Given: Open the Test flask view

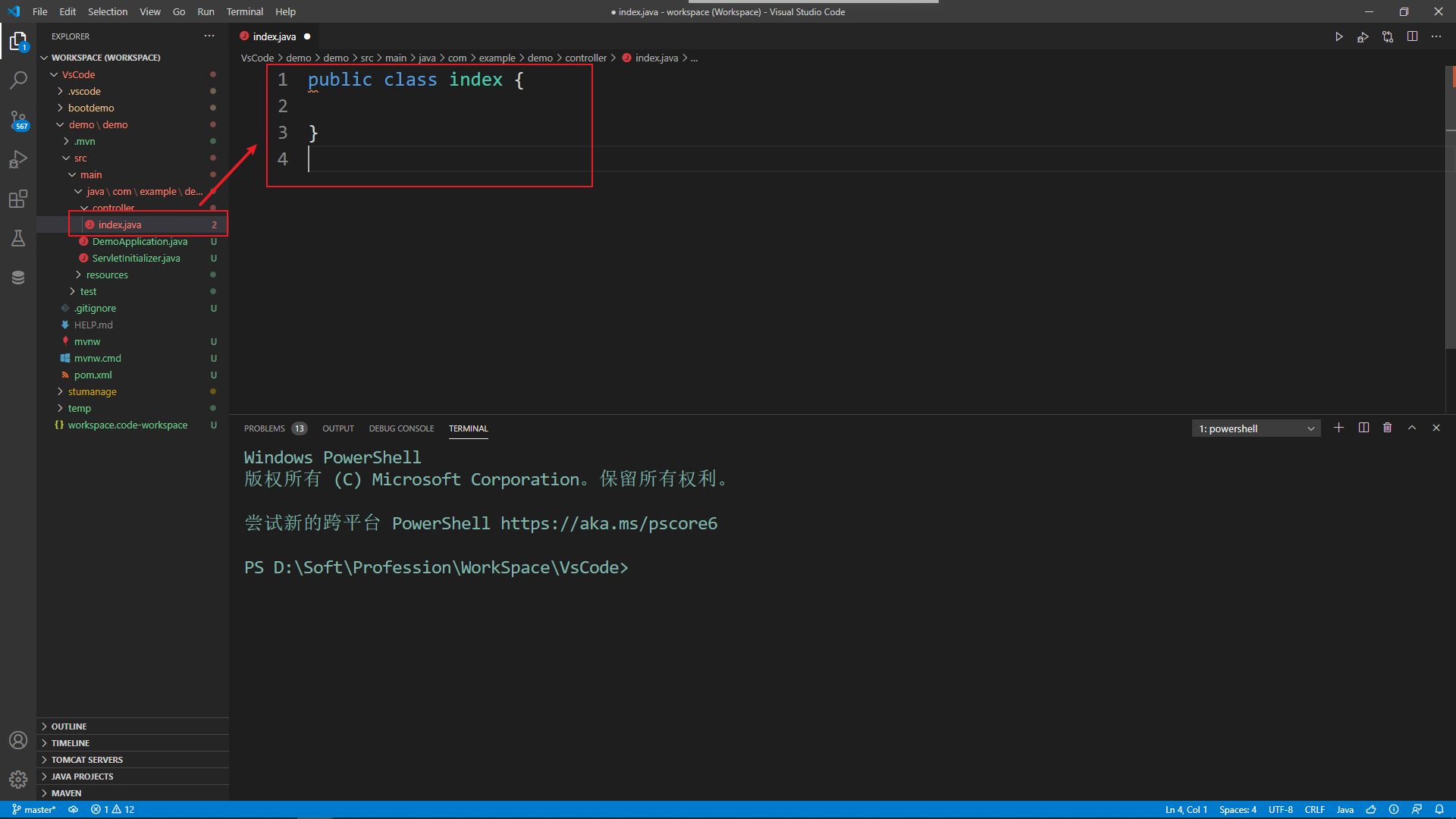Looking at the screenshot, I should (x=18, y=238).
